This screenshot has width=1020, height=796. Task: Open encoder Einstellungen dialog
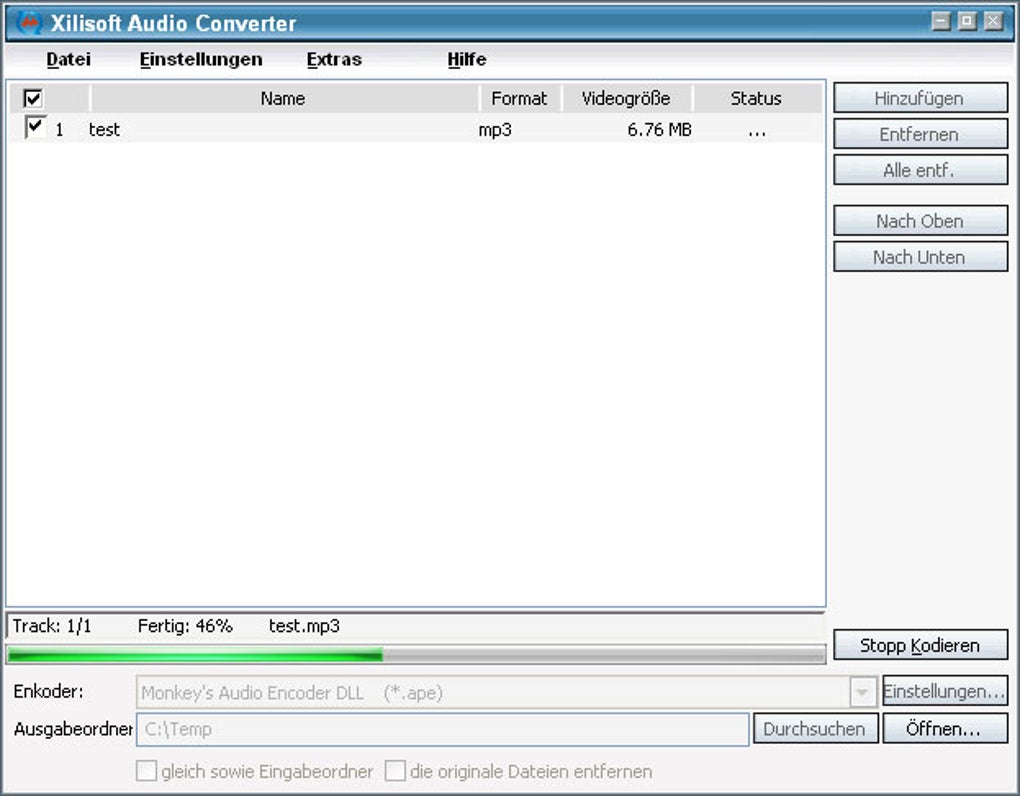point(944,690)
